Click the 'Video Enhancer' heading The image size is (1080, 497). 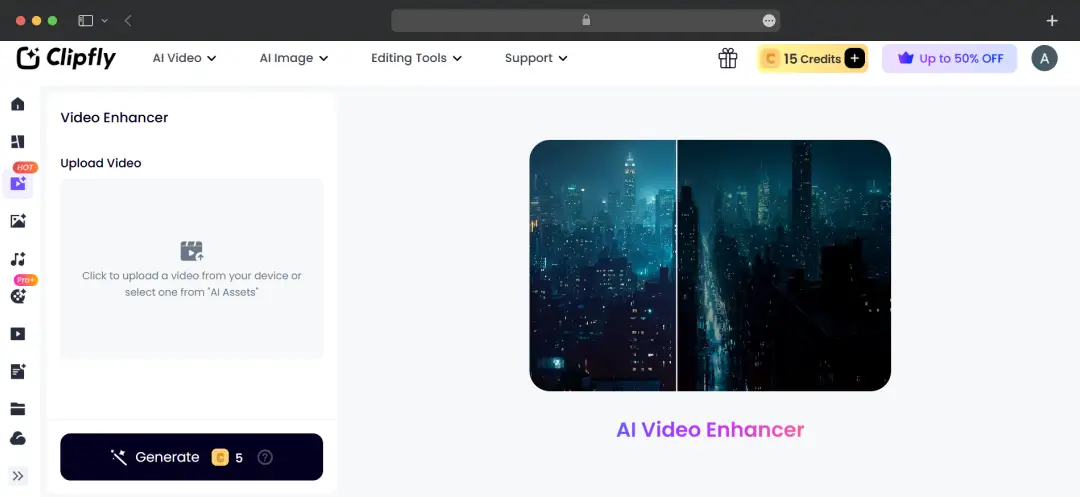(114, 118)
